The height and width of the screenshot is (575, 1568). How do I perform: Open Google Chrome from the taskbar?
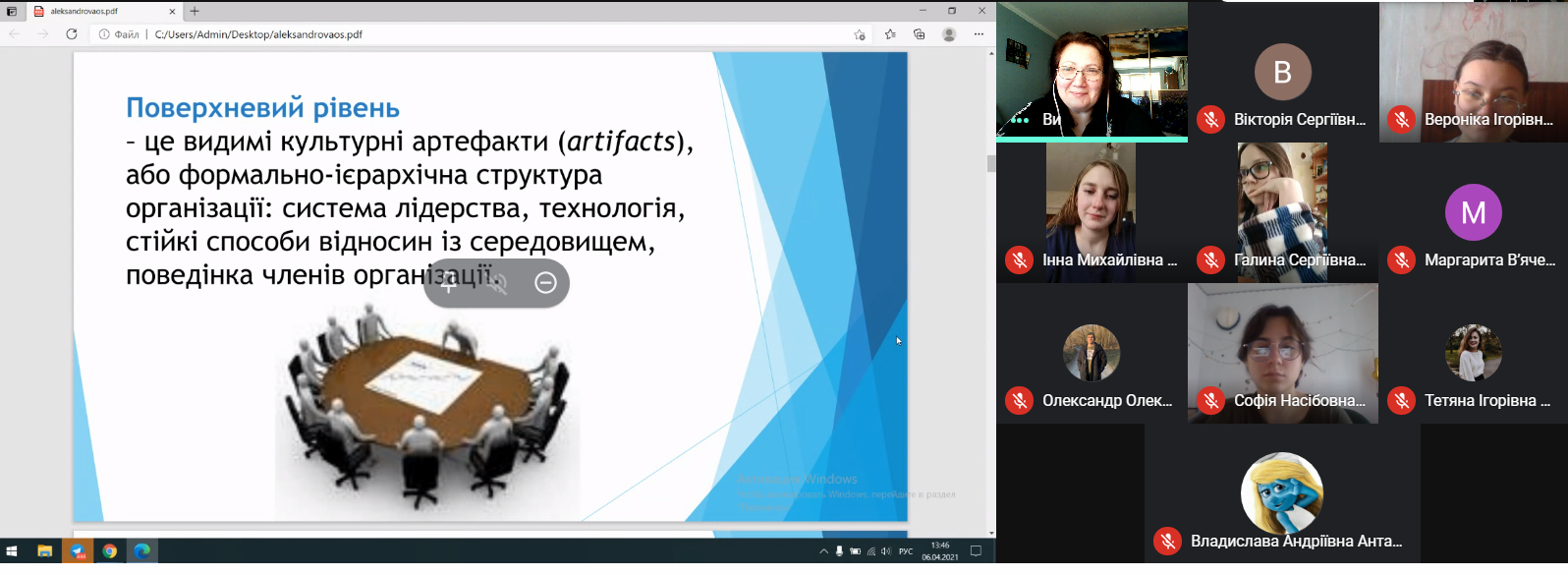(x=110, y=551)
